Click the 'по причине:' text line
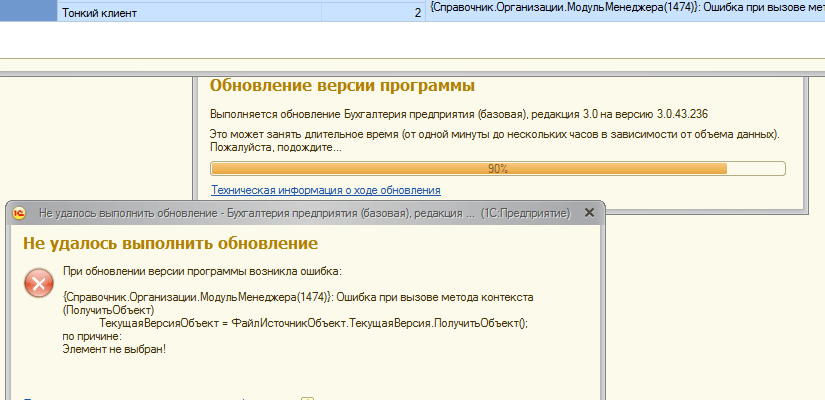 tap(92, 336)
